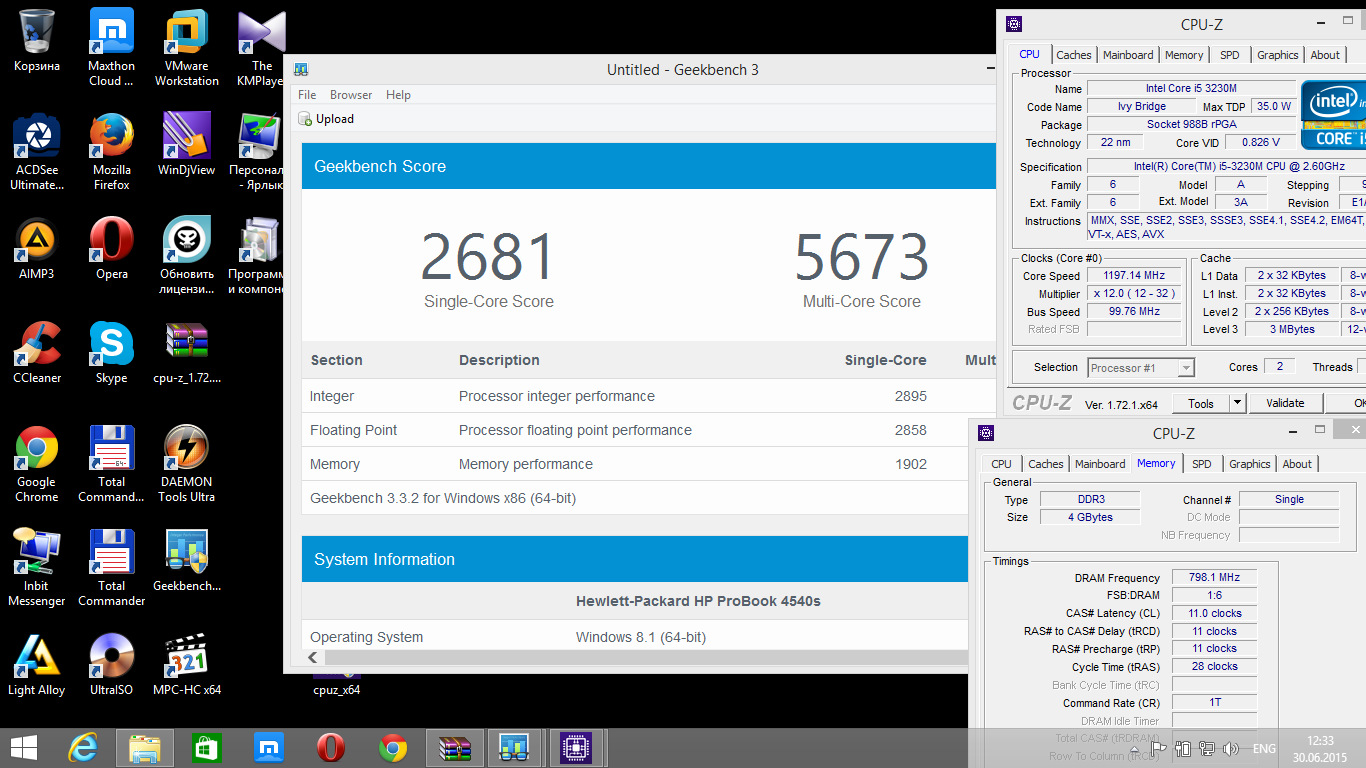
Task: Launch Inbit Messenger desktop icon
Action: [x=37, y=568]
